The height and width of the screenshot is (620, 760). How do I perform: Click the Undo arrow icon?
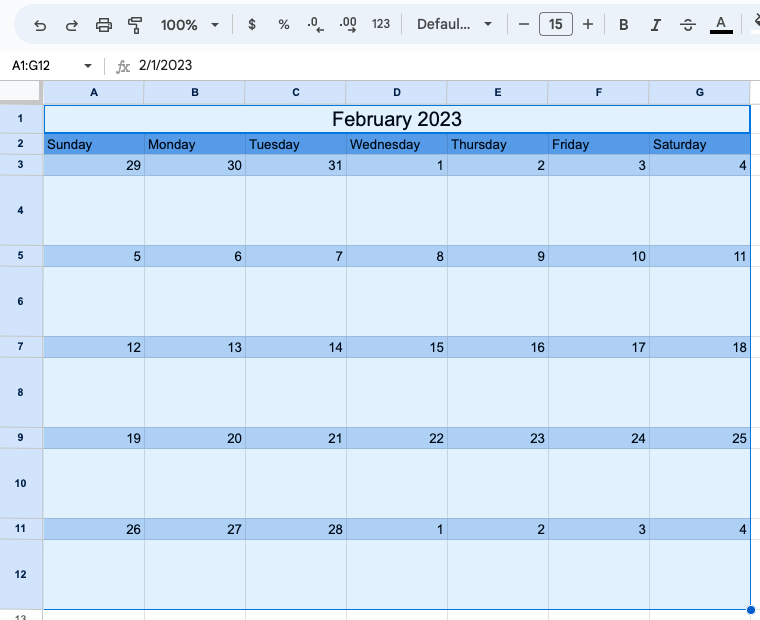pos(40,25)
